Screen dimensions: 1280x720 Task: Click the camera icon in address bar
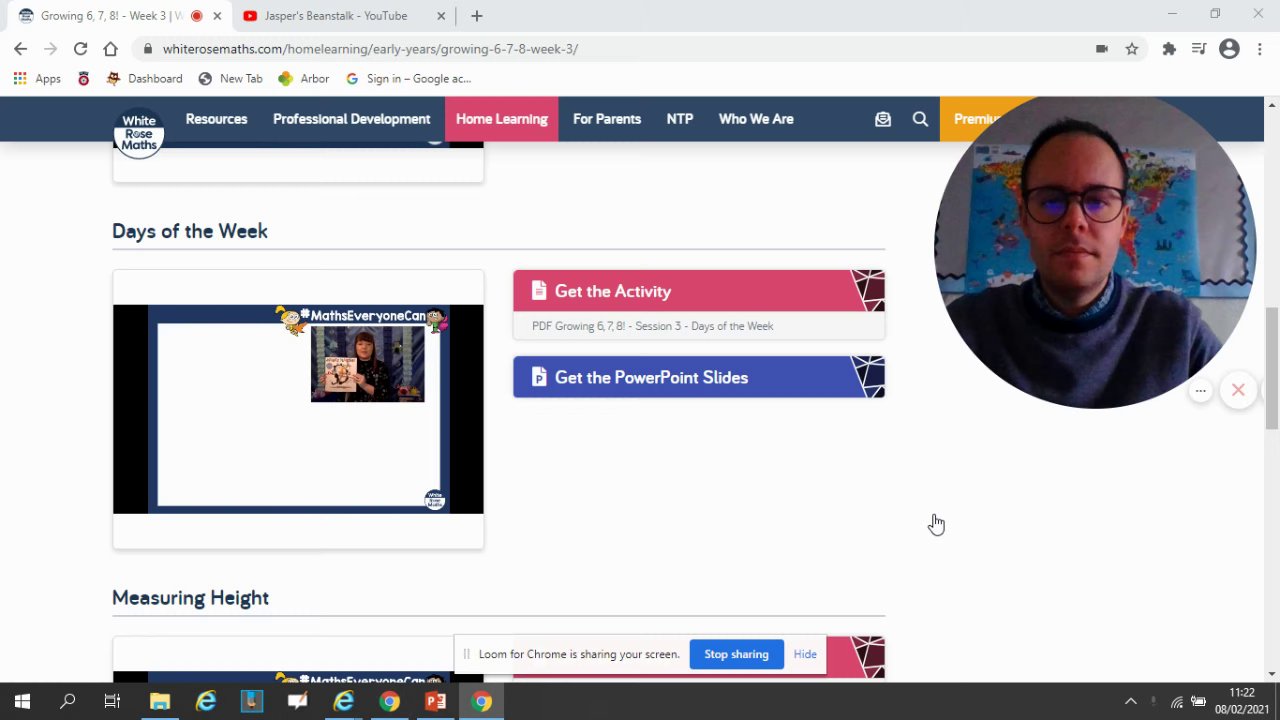tap(1102, 48)
